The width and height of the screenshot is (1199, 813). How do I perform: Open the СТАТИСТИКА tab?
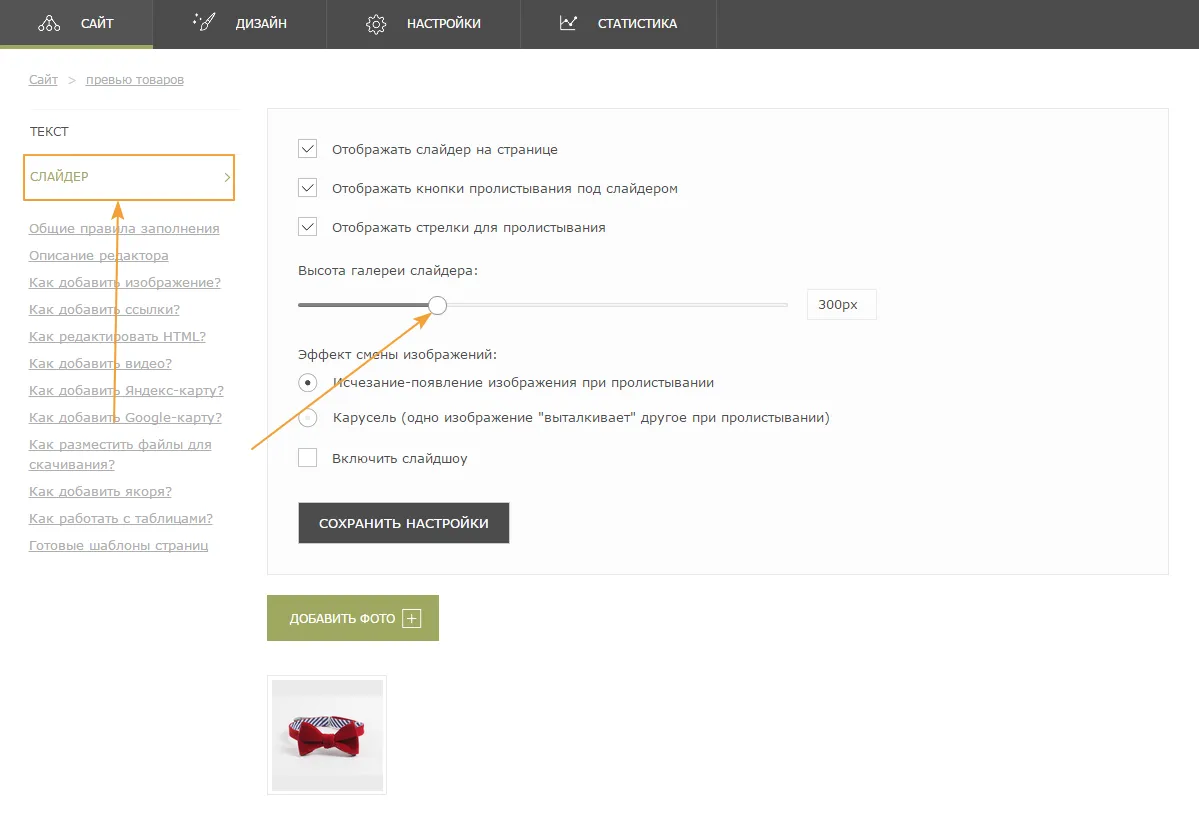pyautogui.click(x=619, y=24)
